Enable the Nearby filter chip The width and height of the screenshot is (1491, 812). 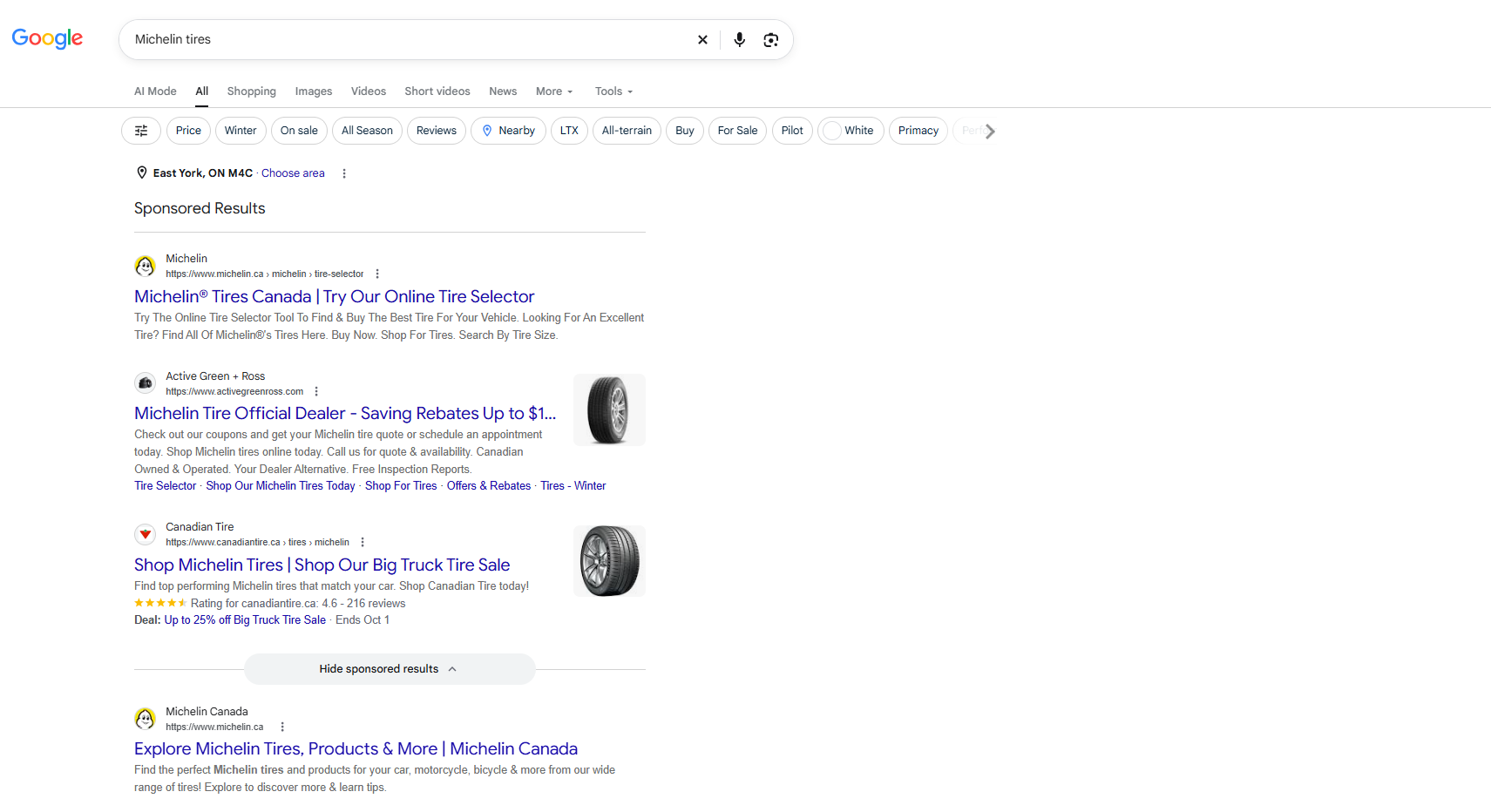508,131
